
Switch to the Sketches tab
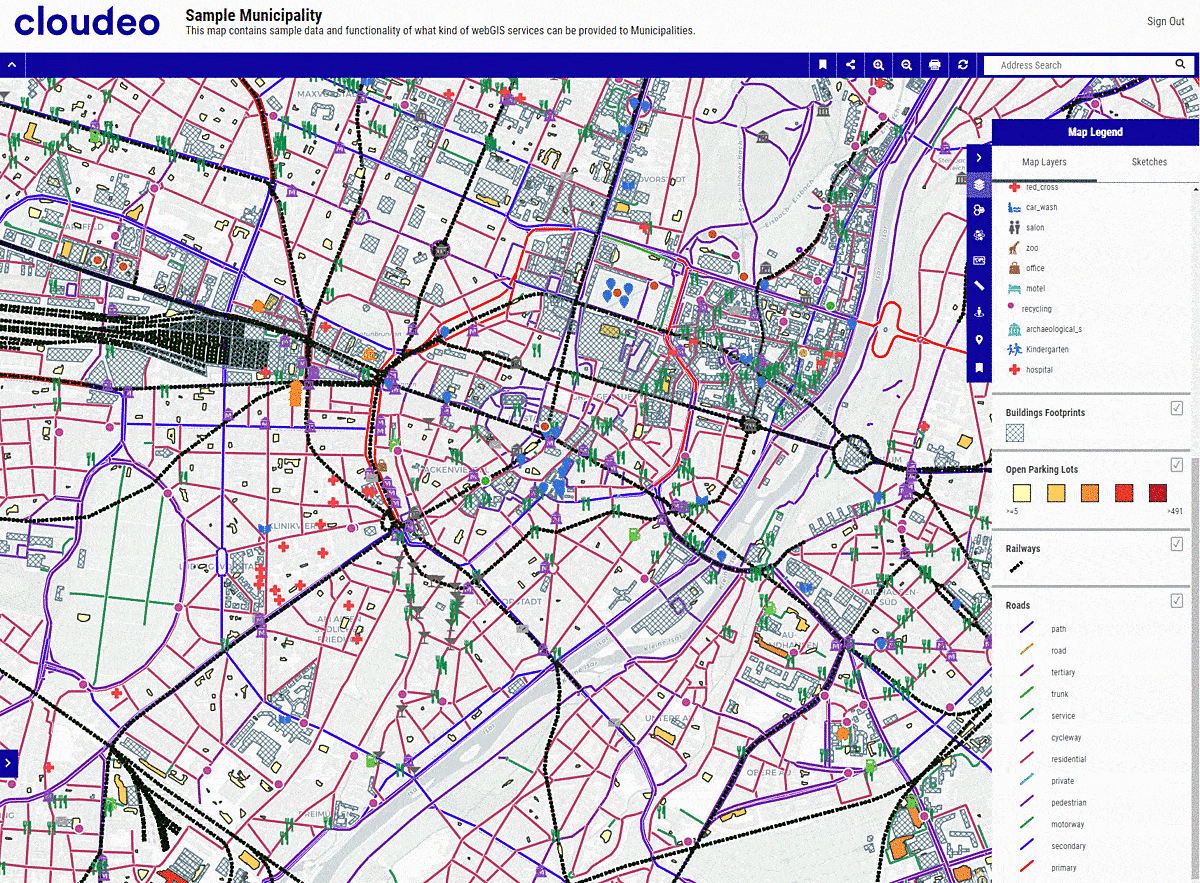(x=1149, y=162)
